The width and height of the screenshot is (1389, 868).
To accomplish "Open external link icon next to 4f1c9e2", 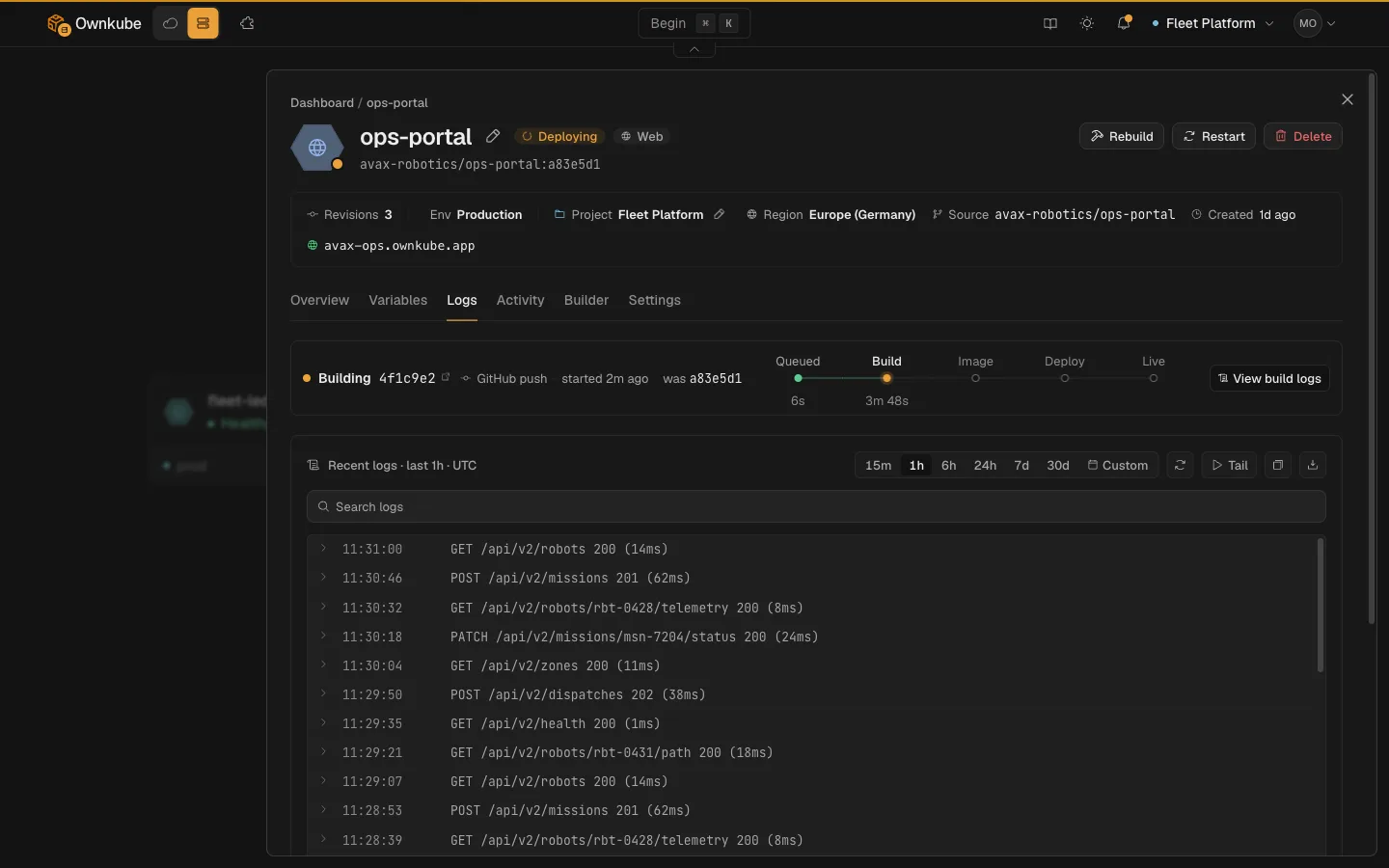I will point(446,377).
